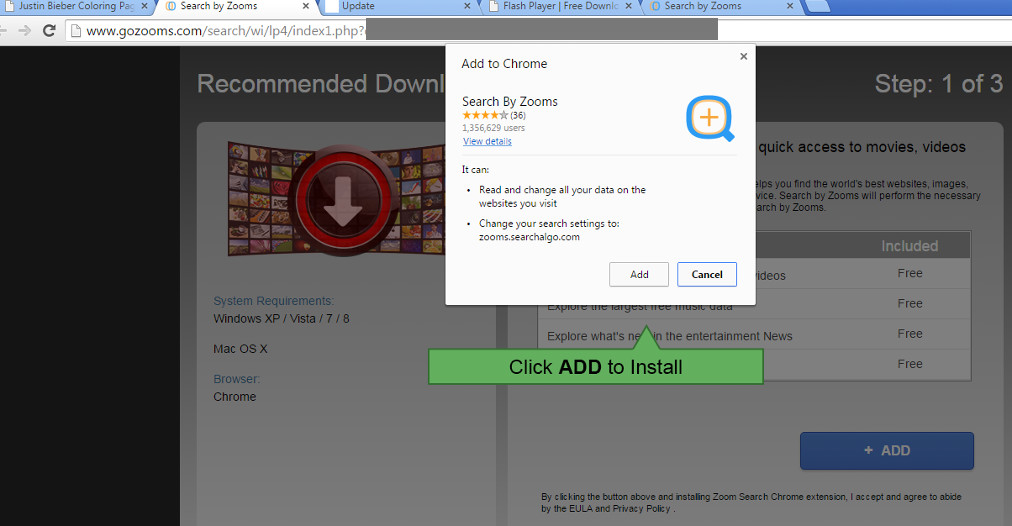Click the 'Step: 1 of 3' text

[938, 84]
